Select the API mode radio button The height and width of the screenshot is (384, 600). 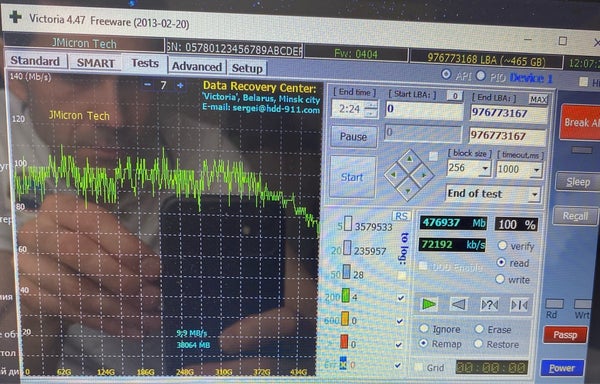(x=446, y=74)
